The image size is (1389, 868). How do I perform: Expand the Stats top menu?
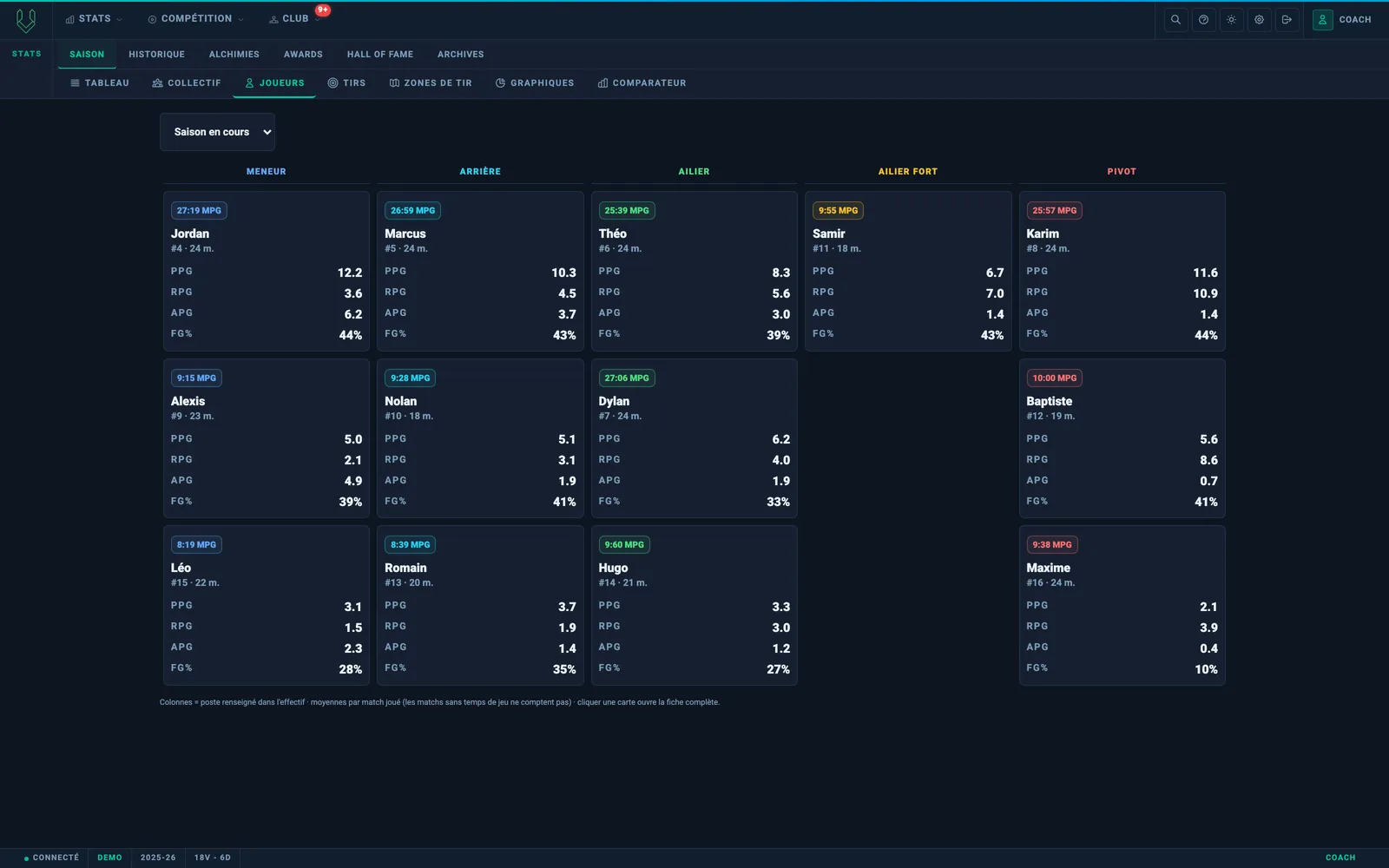coord(94,19)
